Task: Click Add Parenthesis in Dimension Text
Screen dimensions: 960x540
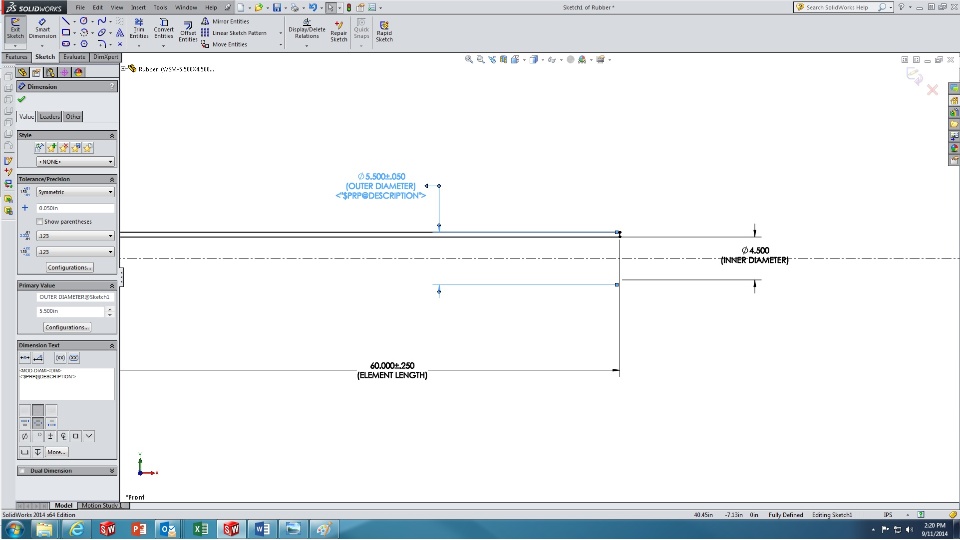Action: click(60, 358)
